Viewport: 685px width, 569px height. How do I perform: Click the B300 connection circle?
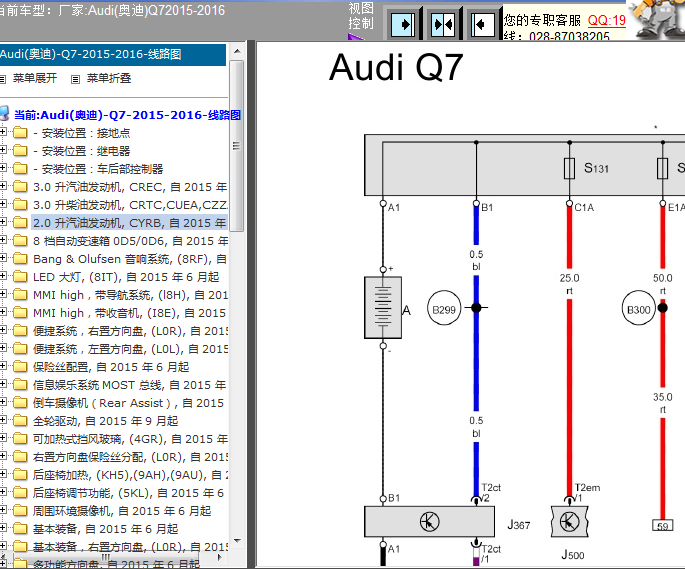(x=638, y=309)
